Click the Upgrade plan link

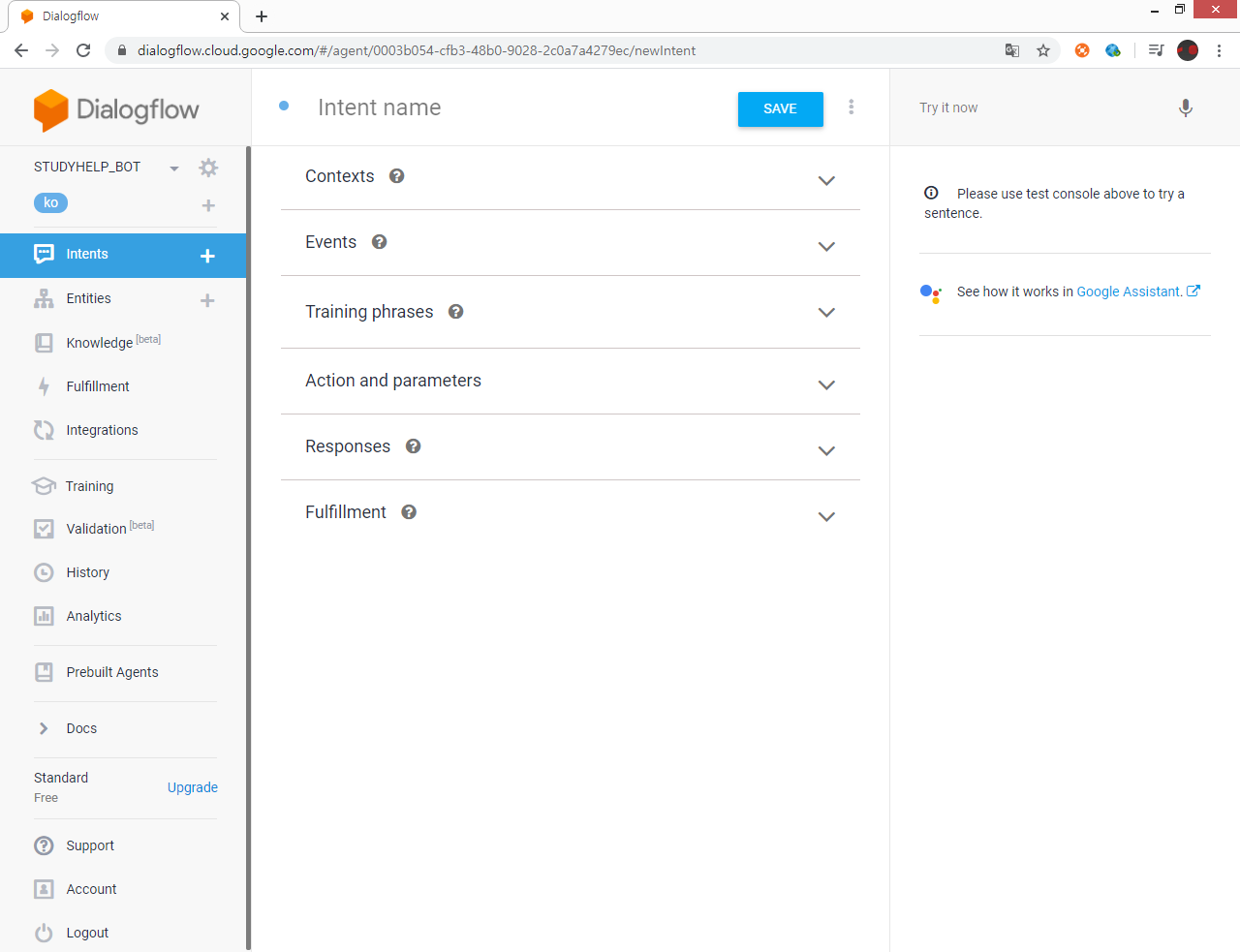[x=193, y=787]
